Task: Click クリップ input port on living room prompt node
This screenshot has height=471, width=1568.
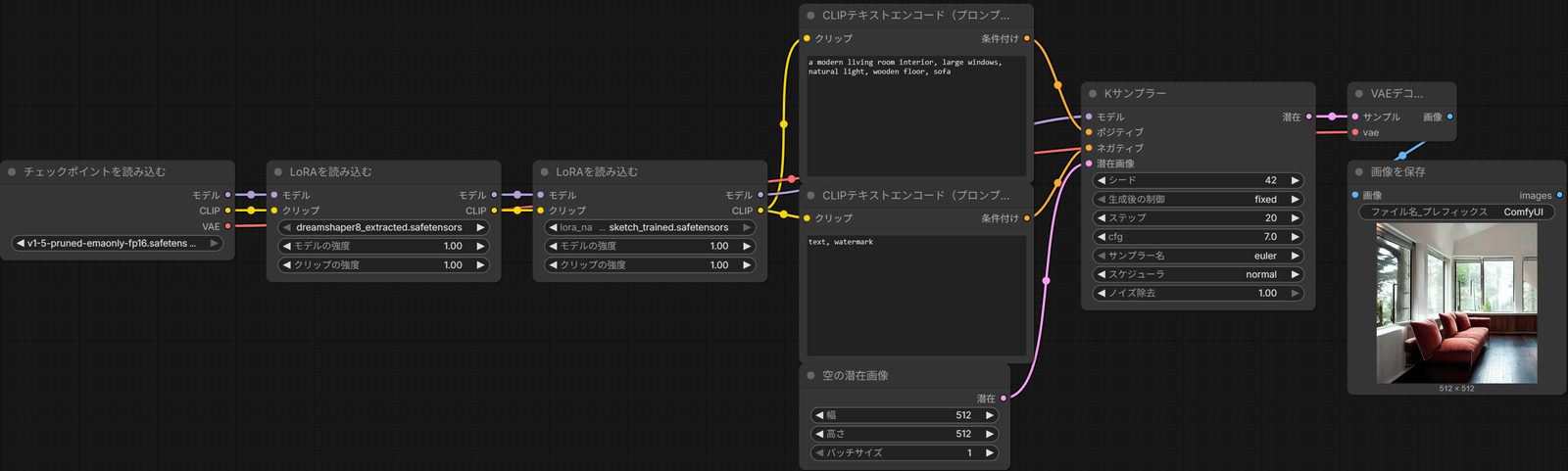Action: 807,38
